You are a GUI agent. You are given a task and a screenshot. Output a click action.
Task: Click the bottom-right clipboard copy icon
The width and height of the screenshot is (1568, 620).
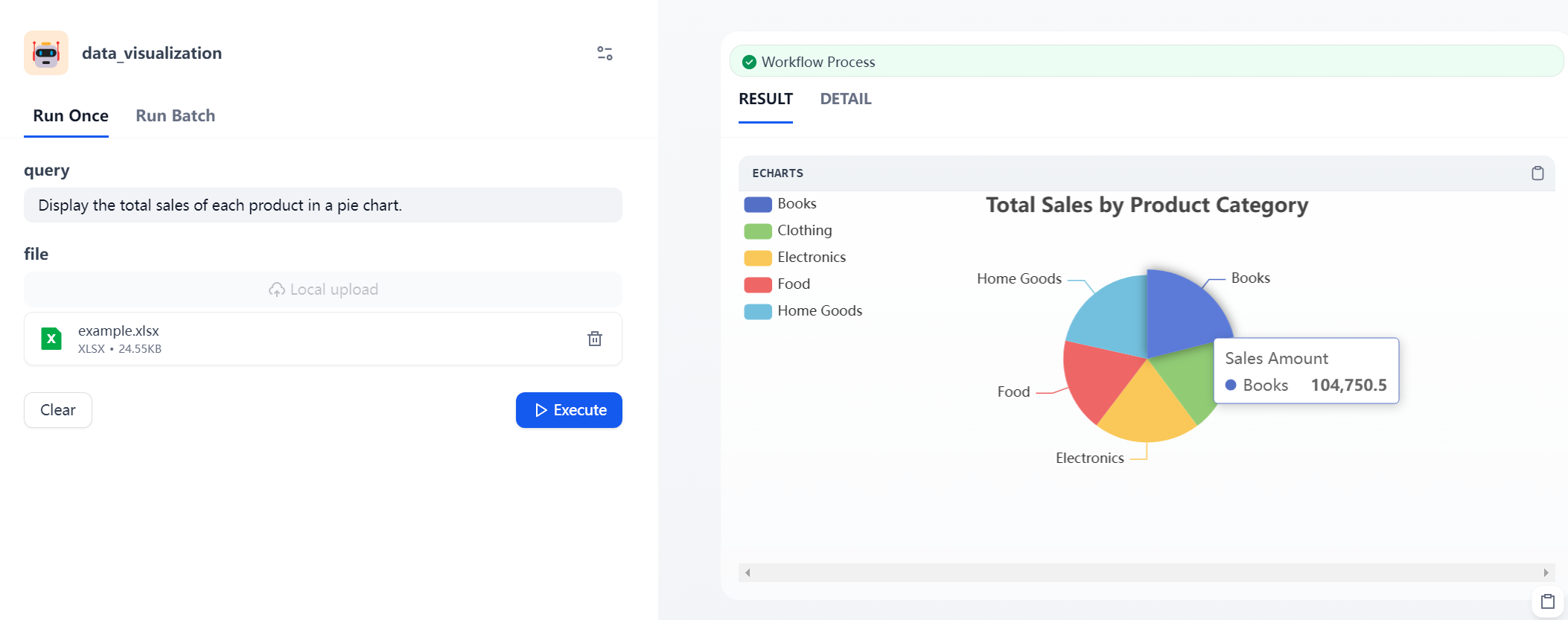(x=1547, y=601)
